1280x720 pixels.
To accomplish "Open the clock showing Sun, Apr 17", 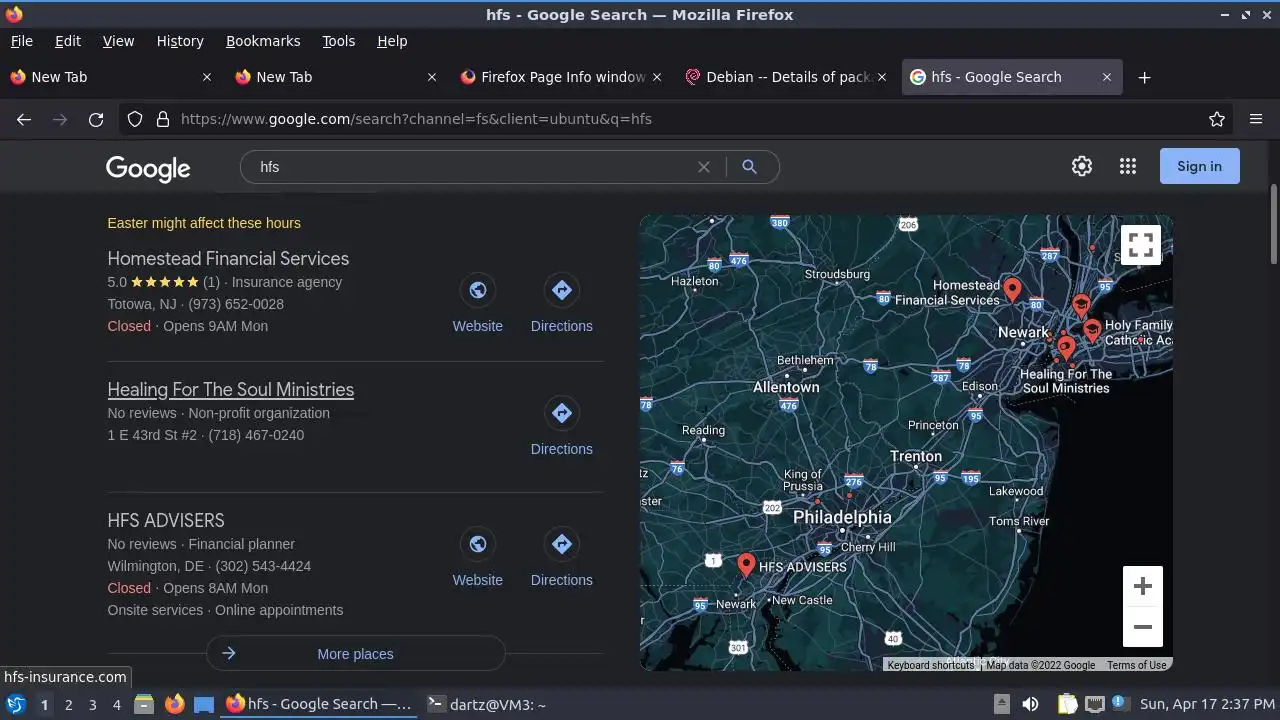I will tap(1207, 704).
